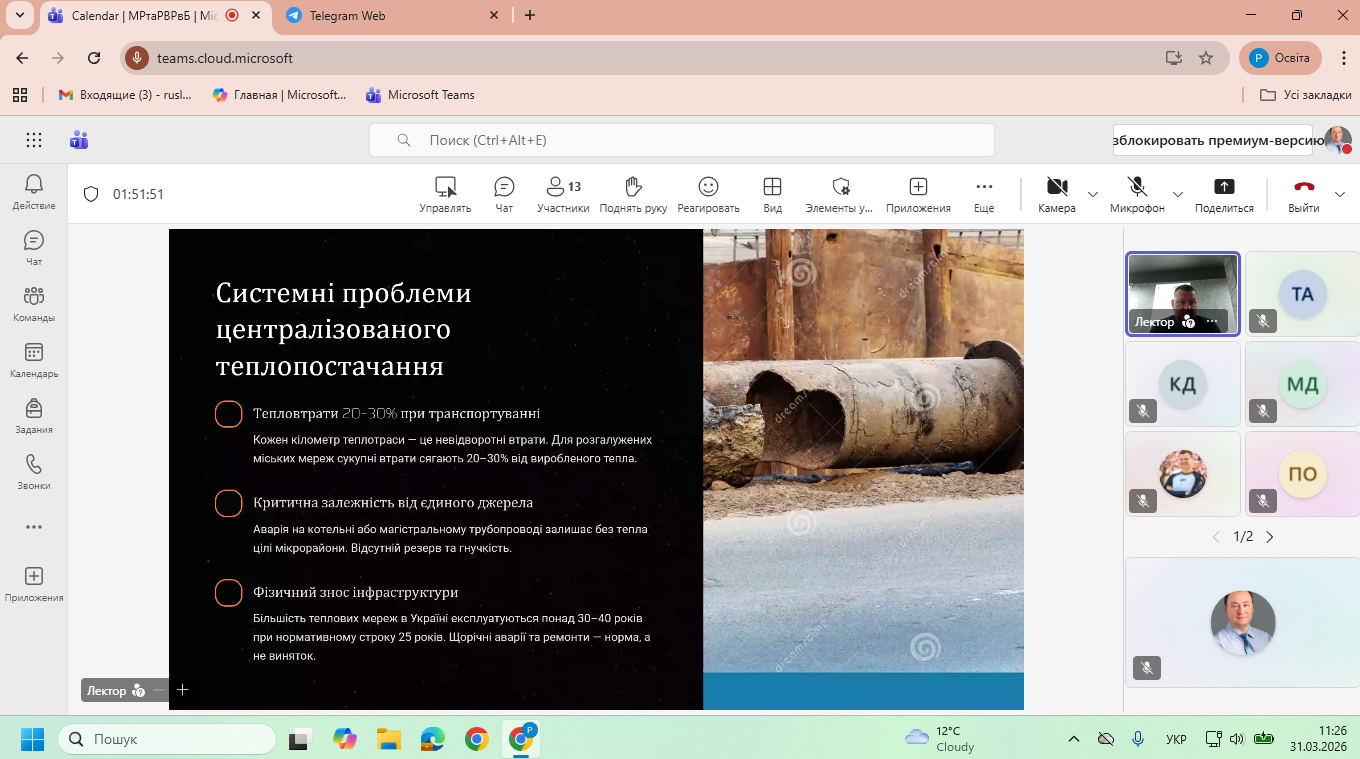Open the Реагировать reactions menu
The width and height of the screenshot is (1360, 759).
[708, 194]
